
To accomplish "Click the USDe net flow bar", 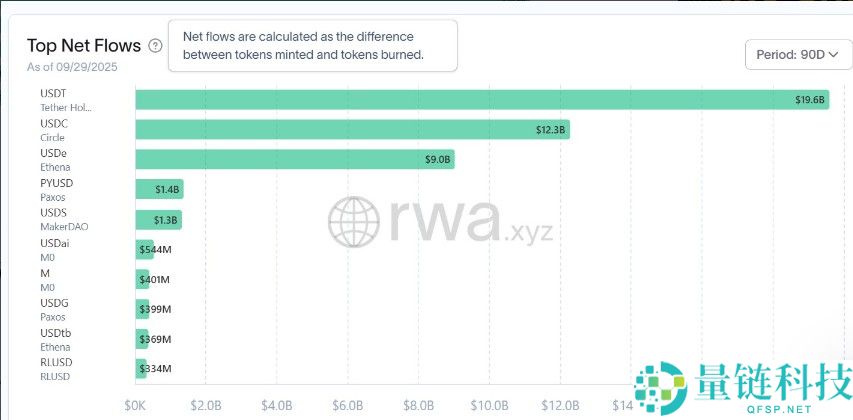I will [x=294, y=160].
